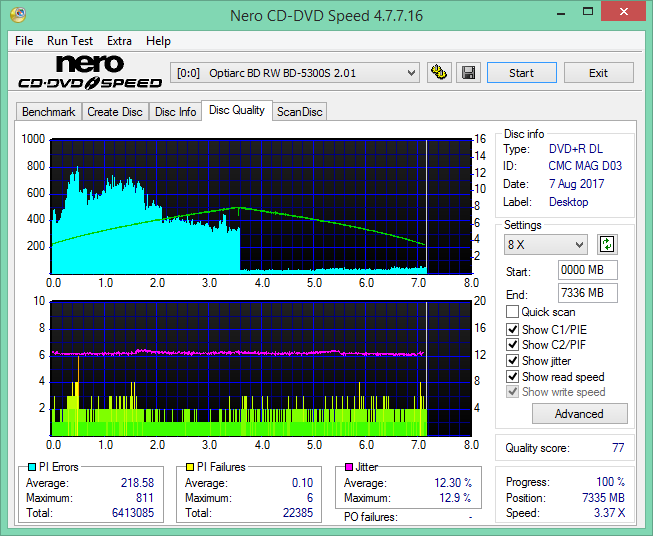Image resolution: width=653 pixels, height=536 pixels.
Task: Switch to the Disc Info tab
Action: 175,112
